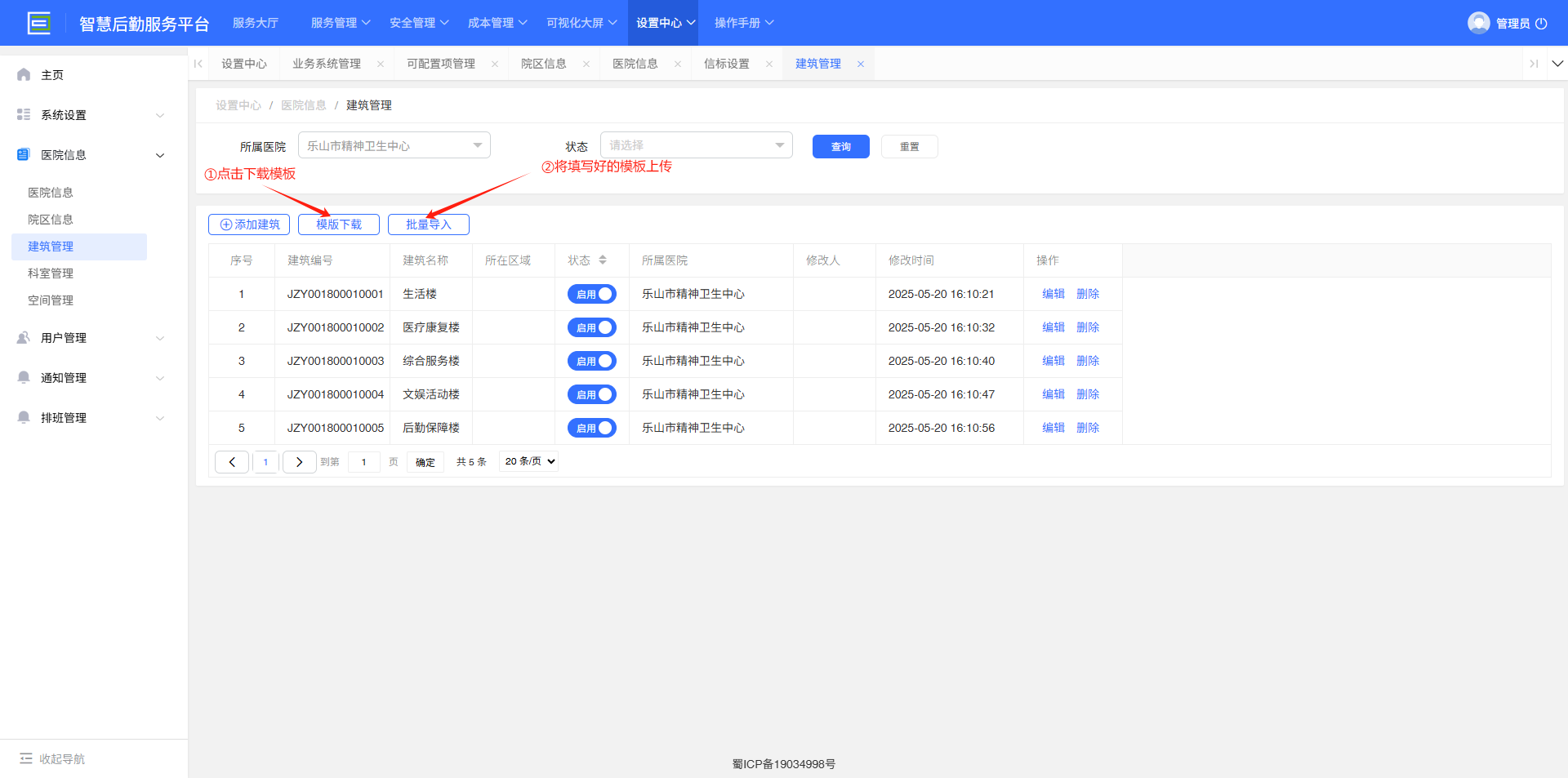Switch to the 信标设置 tab
The width and height of the screenshot is (1568, 778).
point(727,64)
